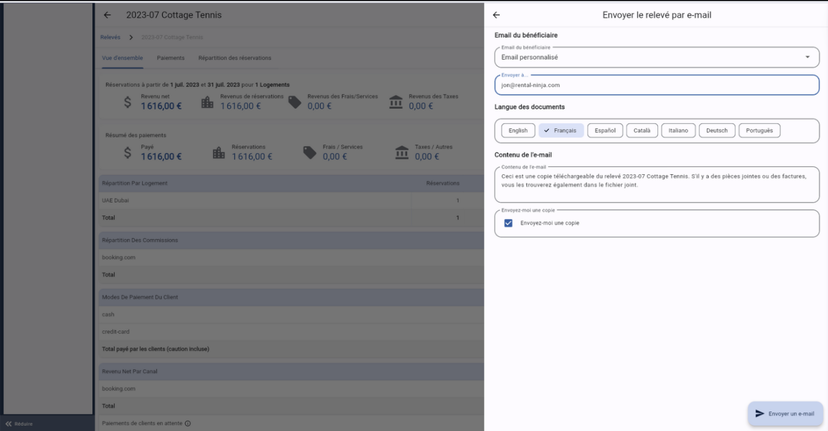
Task: Click the dollar icon next to Revenu net
Action: pos(128,102)
